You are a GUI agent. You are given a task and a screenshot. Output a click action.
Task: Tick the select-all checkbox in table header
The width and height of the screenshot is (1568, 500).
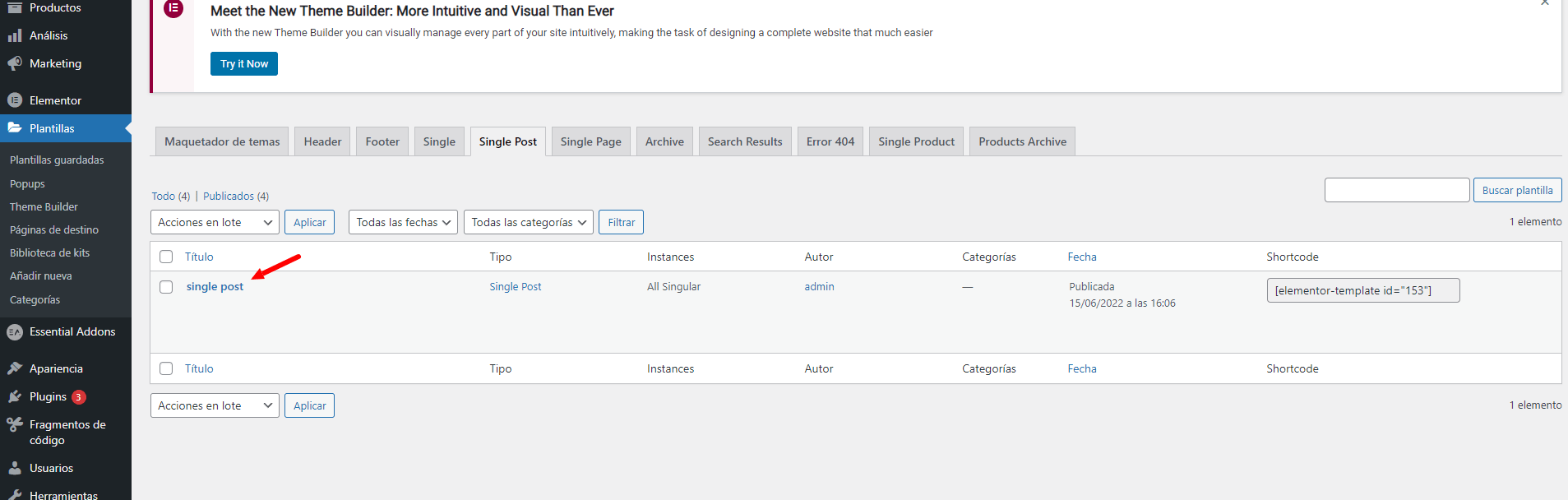coord(166,257)
